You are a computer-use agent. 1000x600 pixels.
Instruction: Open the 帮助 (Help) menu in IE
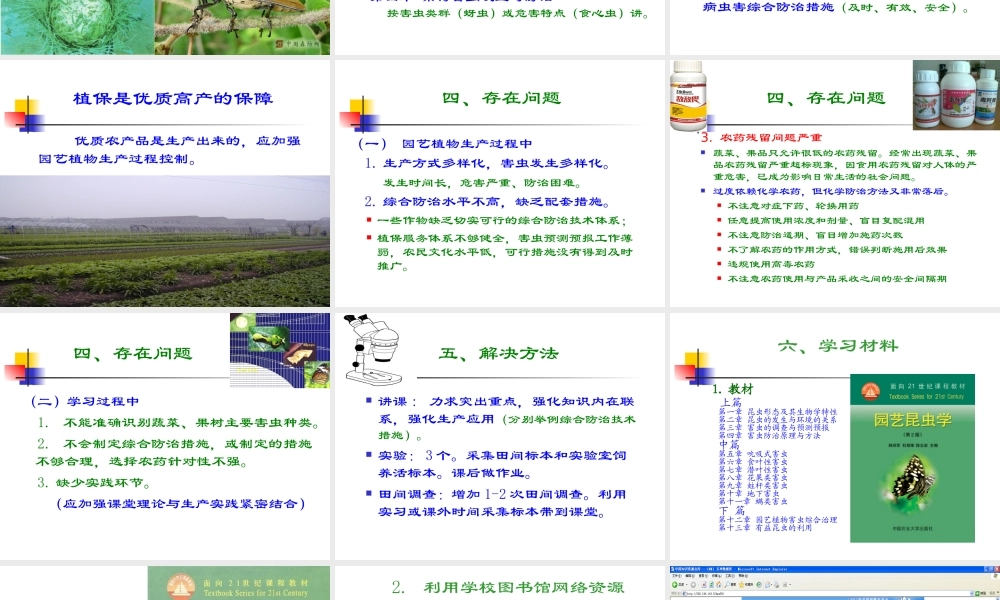point(743,576)
